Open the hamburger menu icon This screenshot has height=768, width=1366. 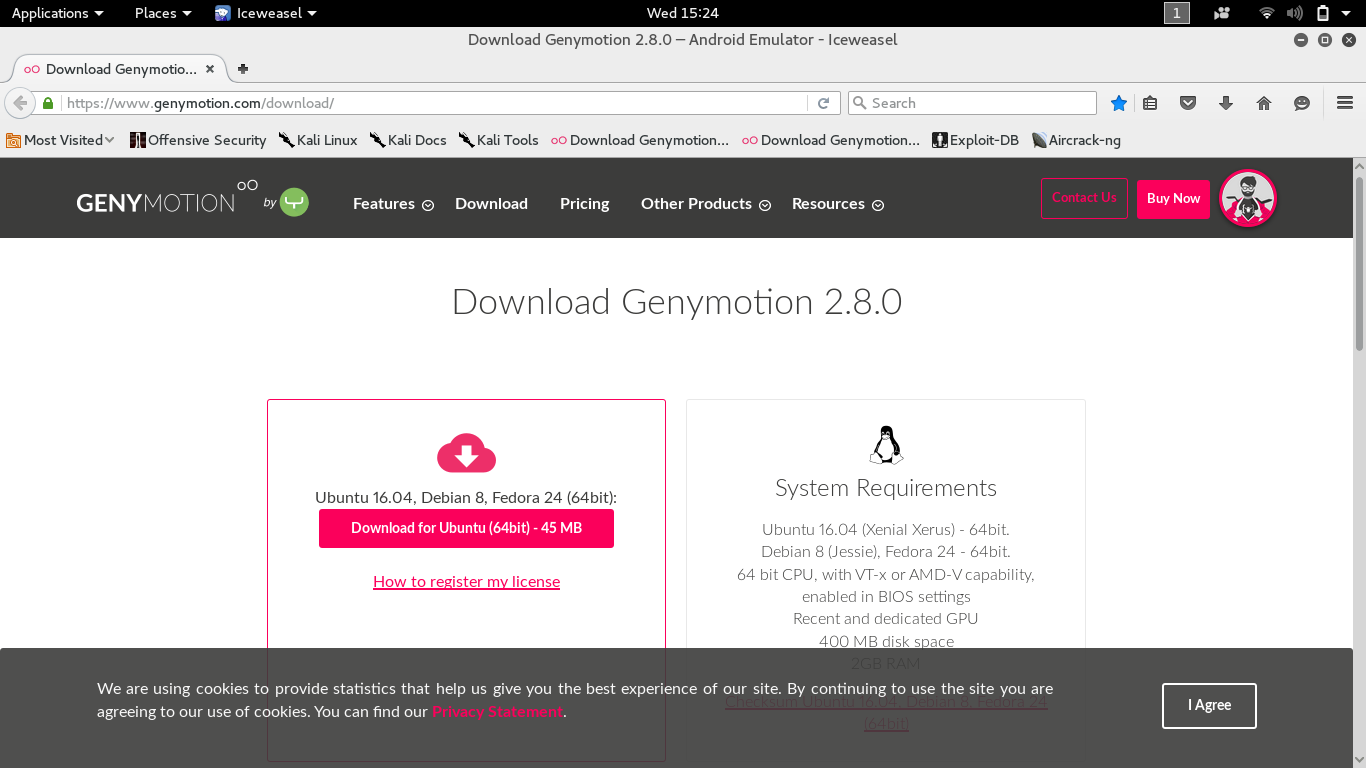1345,103
